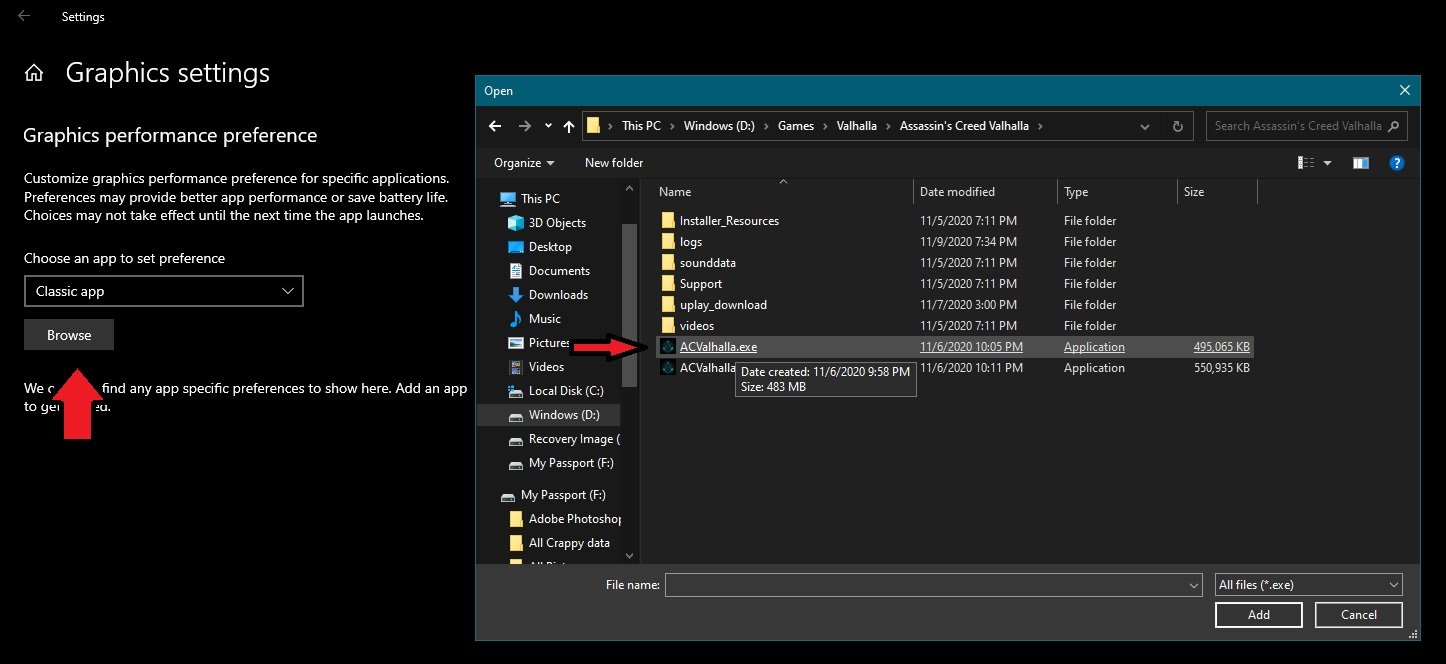Click the Recovery Image drive icon
This screenshot has width=1446, height=664.
[516, 439]
